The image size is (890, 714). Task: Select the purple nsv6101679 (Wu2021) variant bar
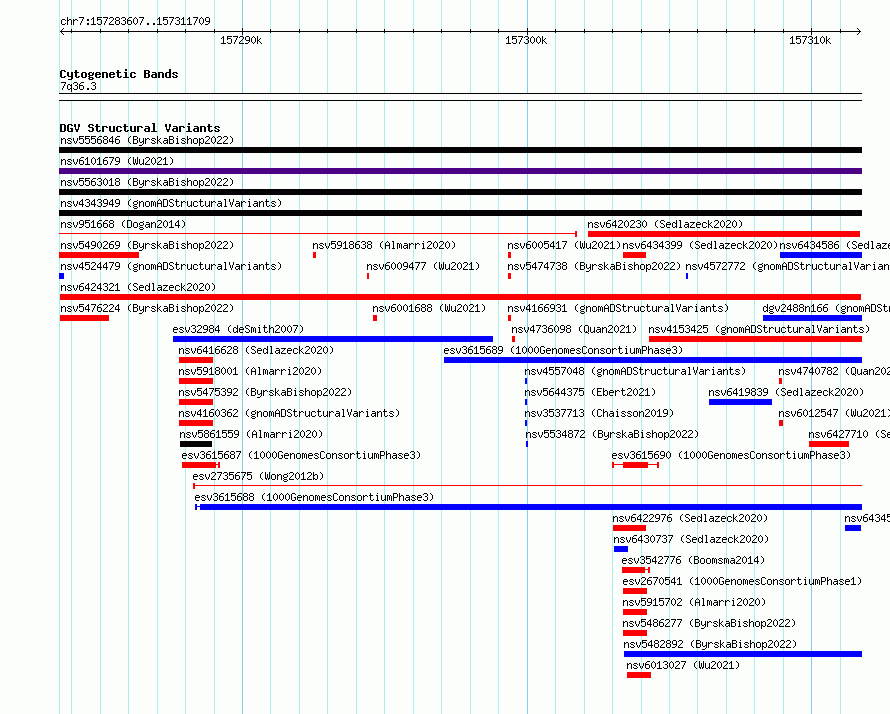click(x=460, y=171)
